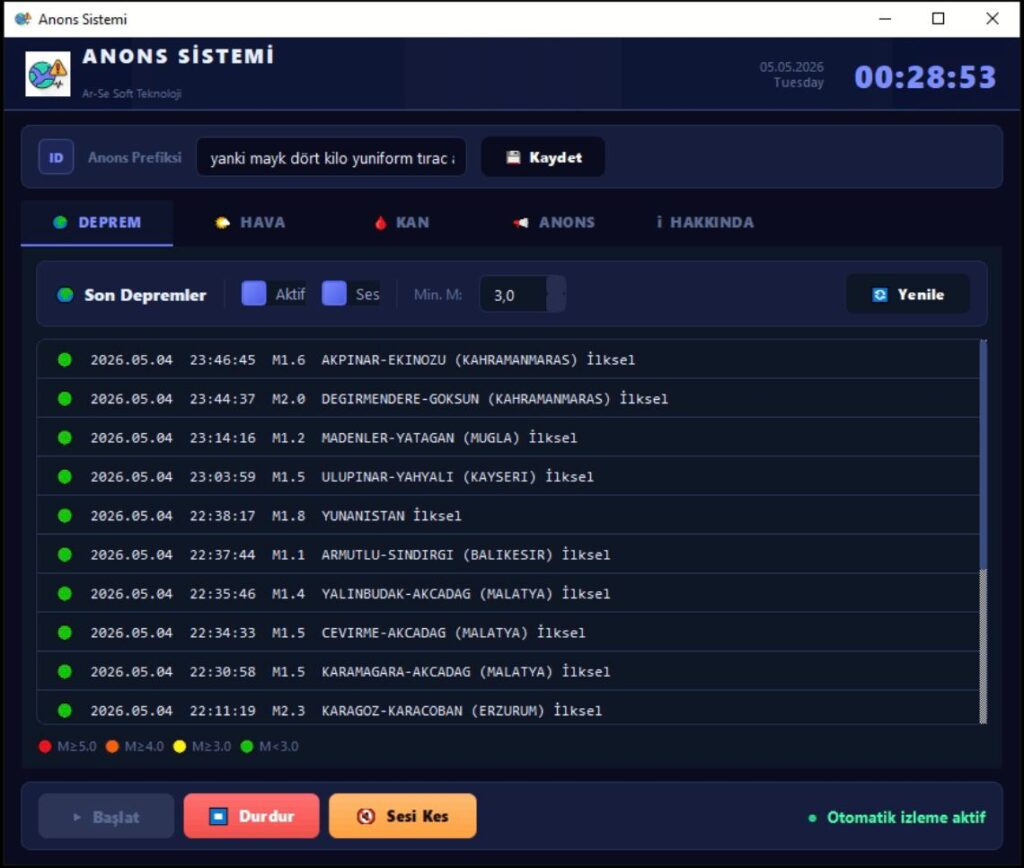Click the red Durdur button
Image resolution: width=1024 pixels, height=868 pixels.
(x=251, y=816)
